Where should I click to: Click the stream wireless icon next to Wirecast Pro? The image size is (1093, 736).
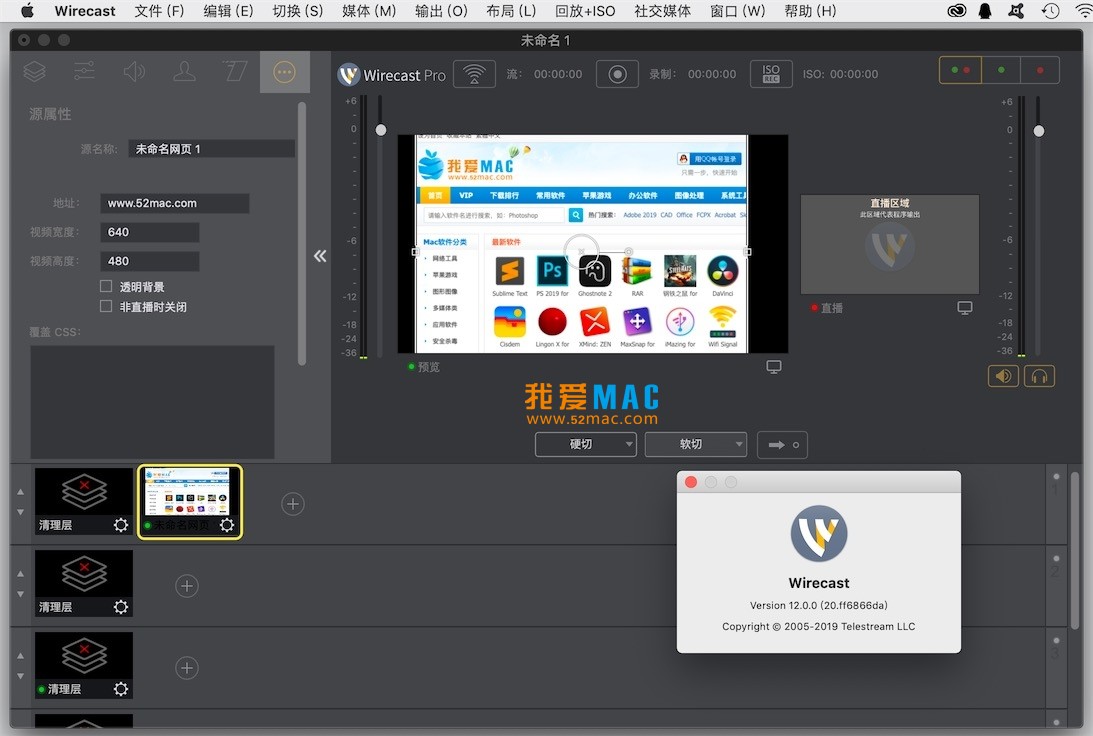tap(474, 73)
